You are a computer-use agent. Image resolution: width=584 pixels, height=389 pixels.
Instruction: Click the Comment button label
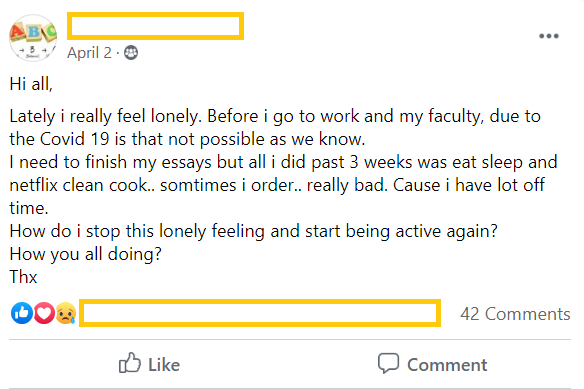[x=447, y=364]
